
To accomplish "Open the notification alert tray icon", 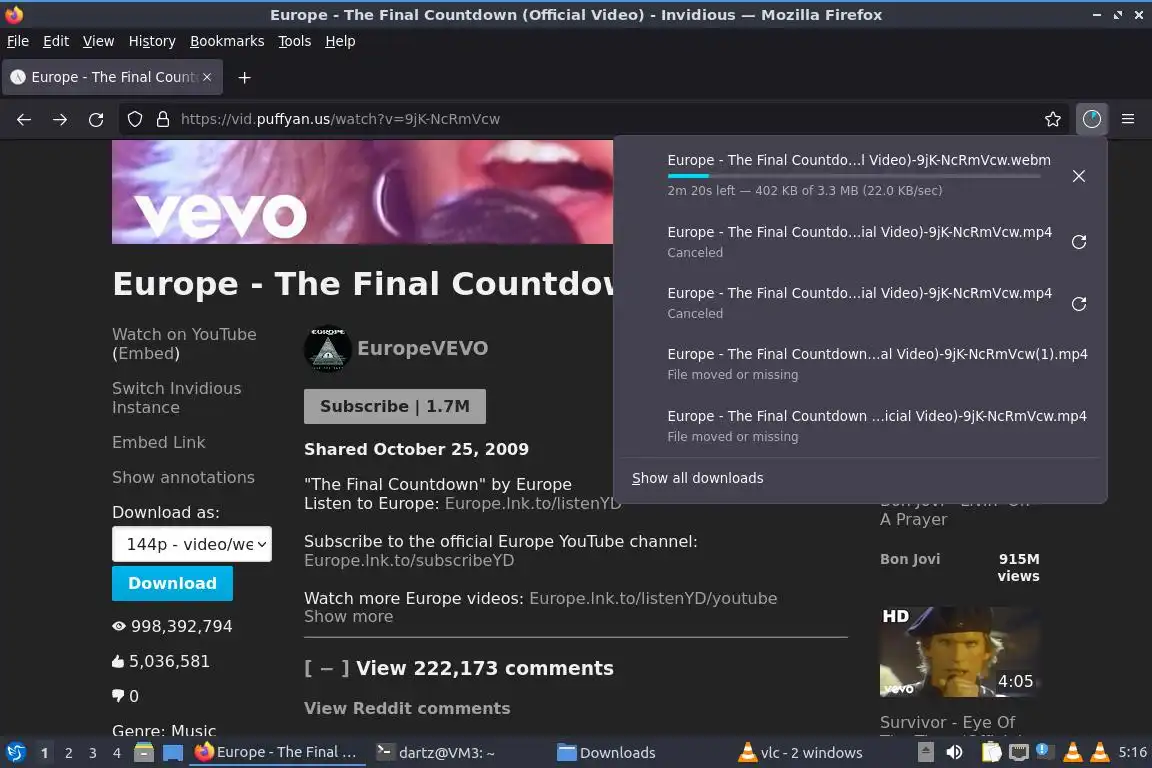I will (x=1044, y=751).
